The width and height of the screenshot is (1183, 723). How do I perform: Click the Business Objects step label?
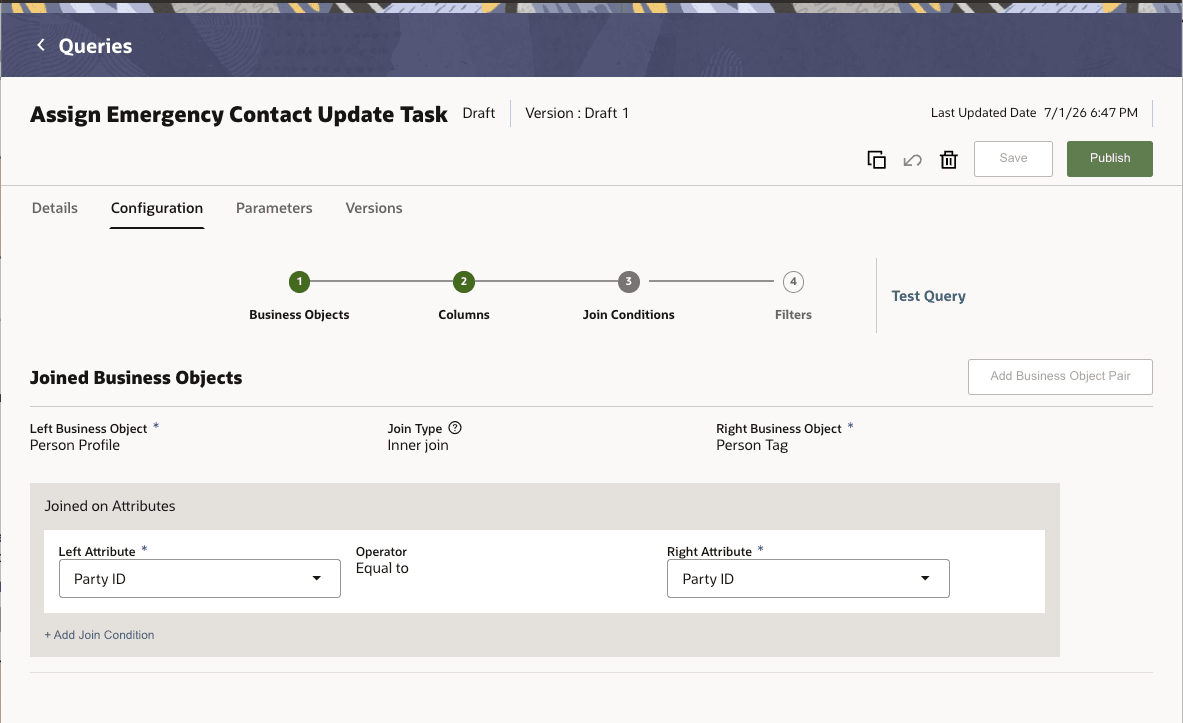299,315
